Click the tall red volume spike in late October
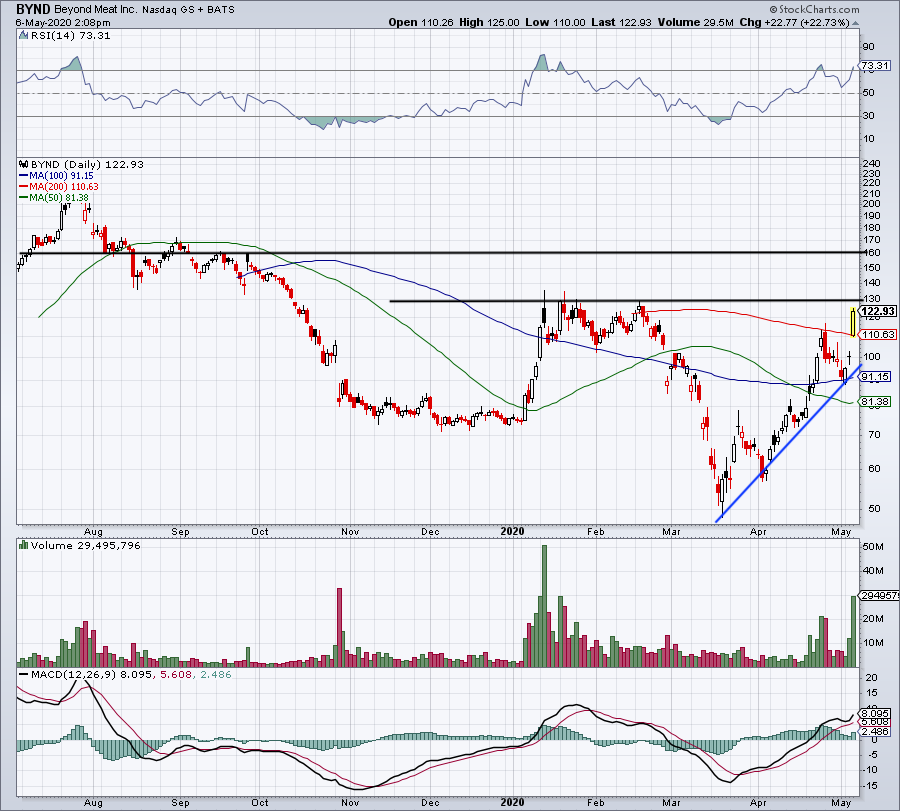This screenshot has width=900, height=811. pos(339,627)
